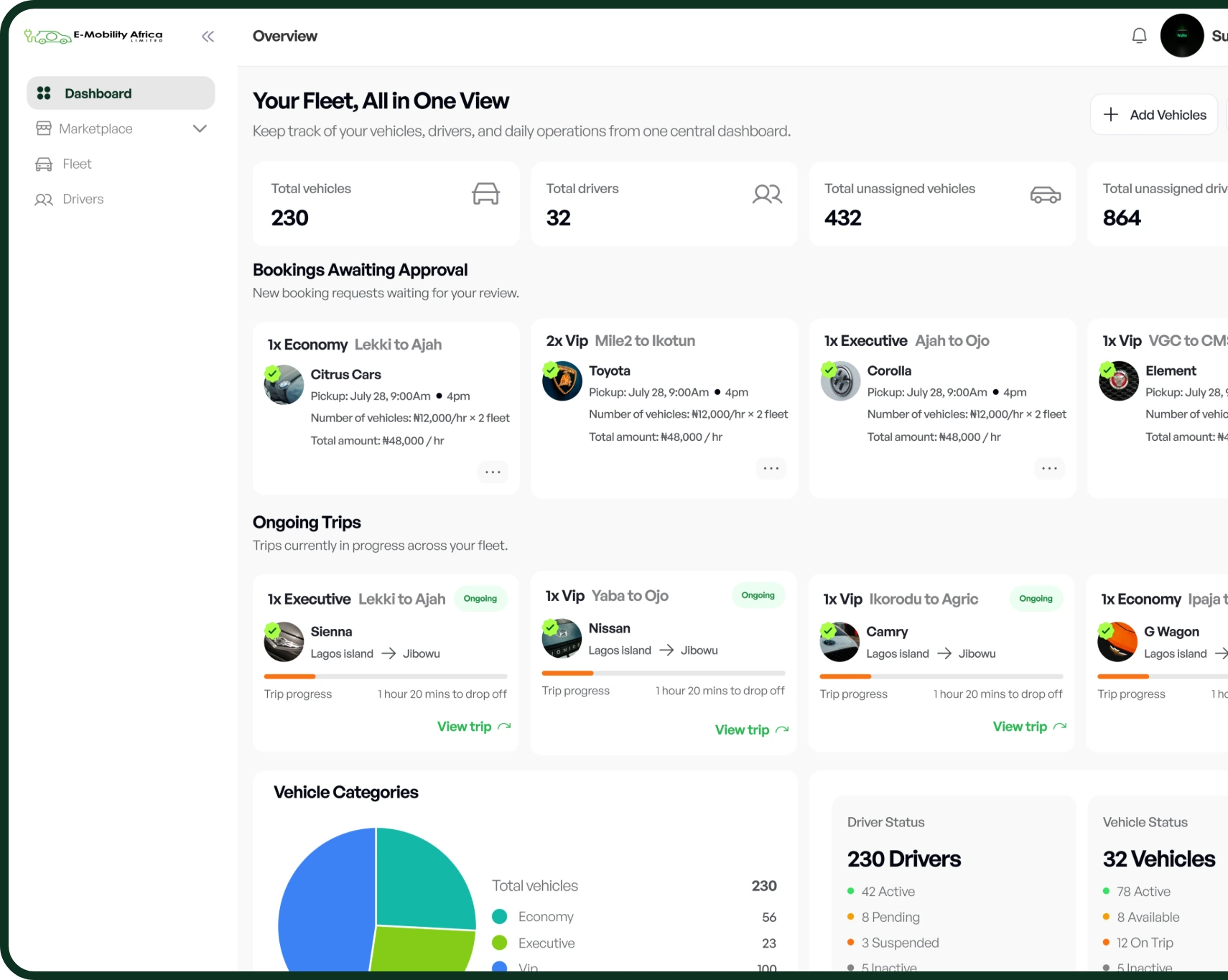Click the Camry trip progress bar
Screen dimensions: 1228x980
click(941, 676)
